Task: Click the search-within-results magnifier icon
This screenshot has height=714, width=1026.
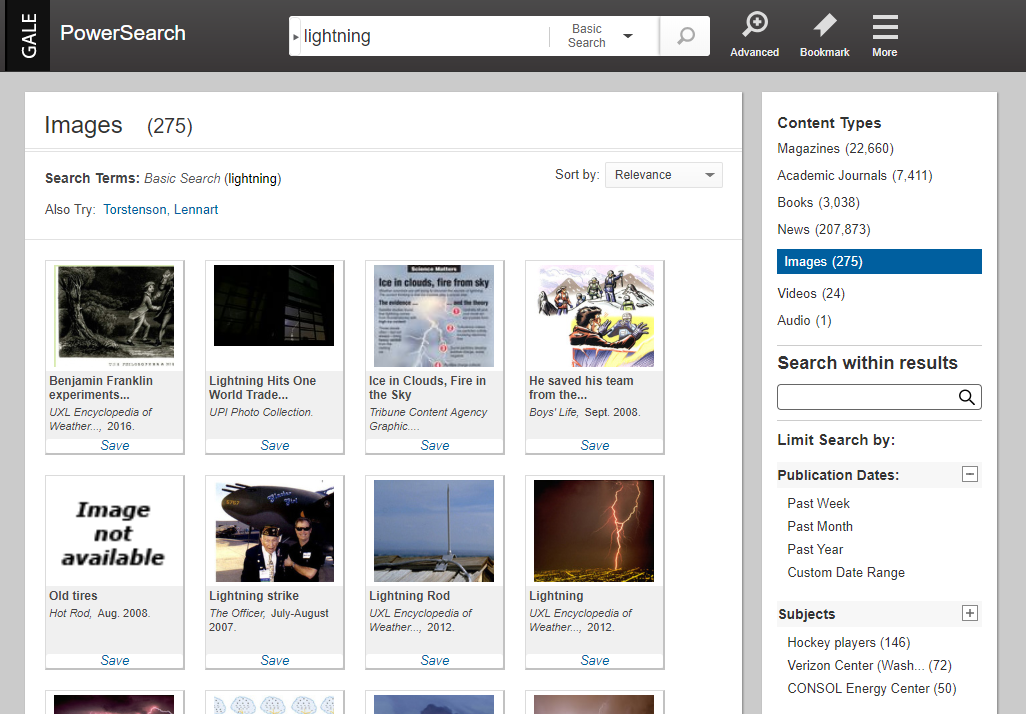Action: pos(966,397)
